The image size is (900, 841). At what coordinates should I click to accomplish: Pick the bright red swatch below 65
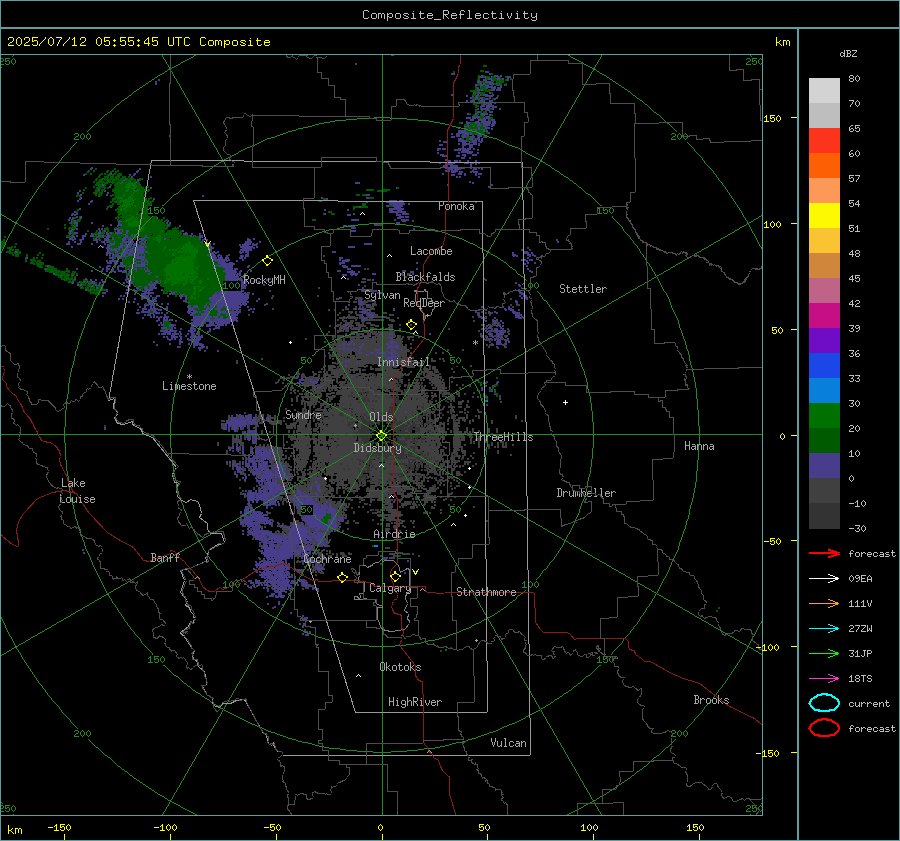824,141
